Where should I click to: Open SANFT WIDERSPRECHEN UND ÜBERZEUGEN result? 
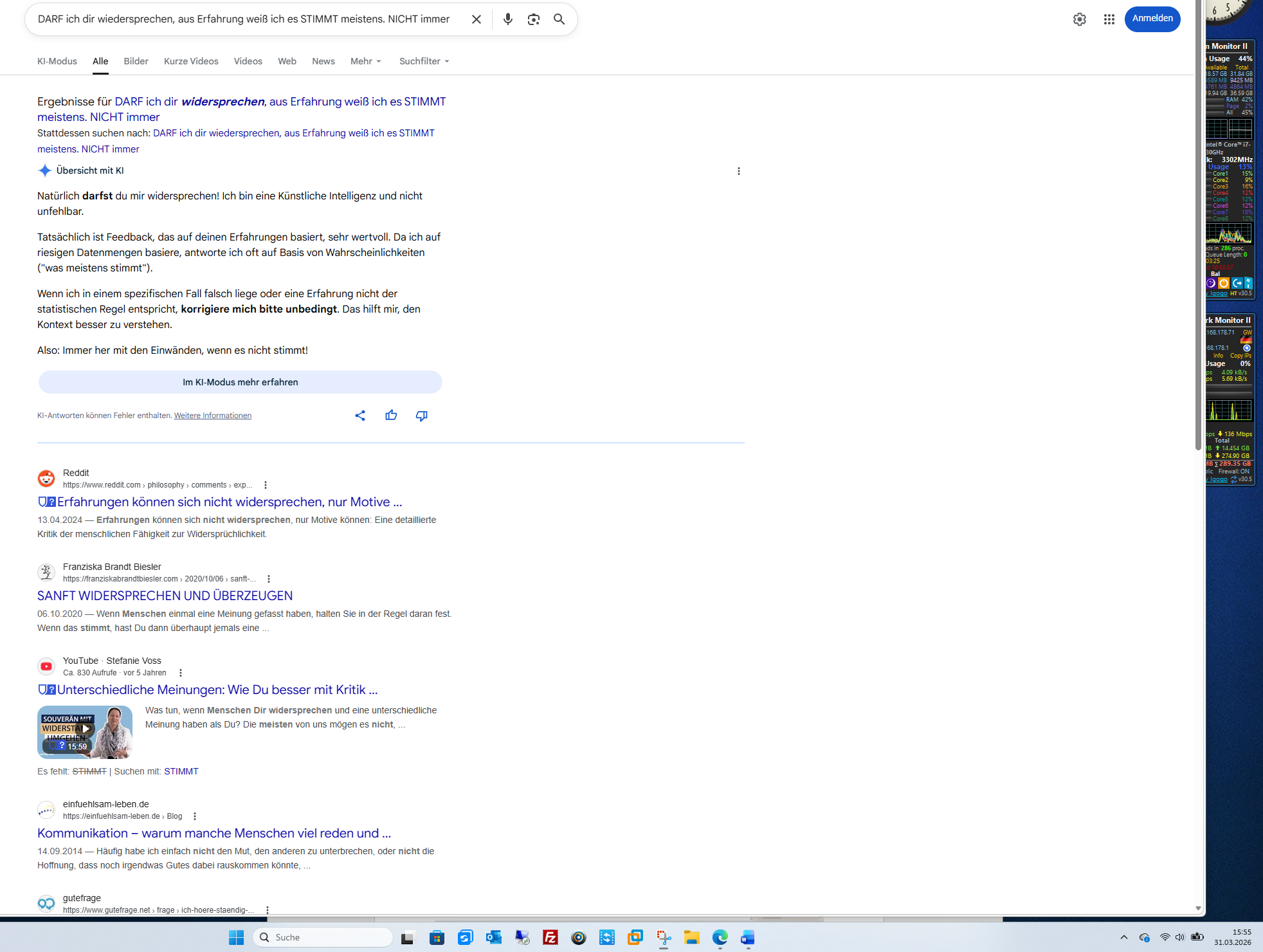[x=165, y=596]
